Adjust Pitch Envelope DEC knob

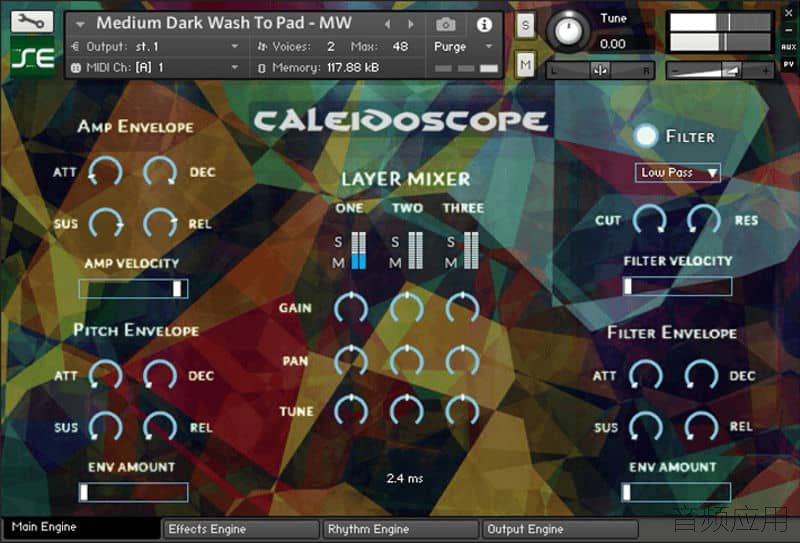[x=160, y=375]
